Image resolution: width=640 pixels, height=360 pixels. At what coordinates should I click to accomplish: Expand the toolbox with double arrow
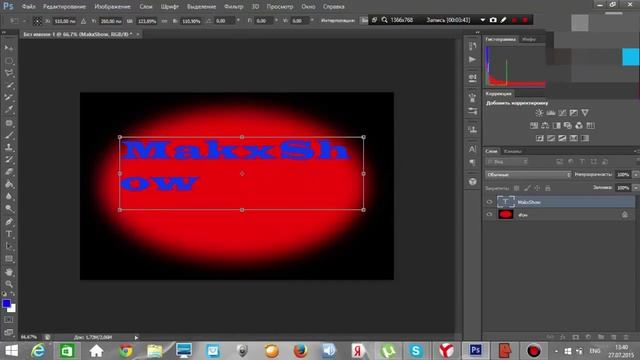click(x=4, y=32)
